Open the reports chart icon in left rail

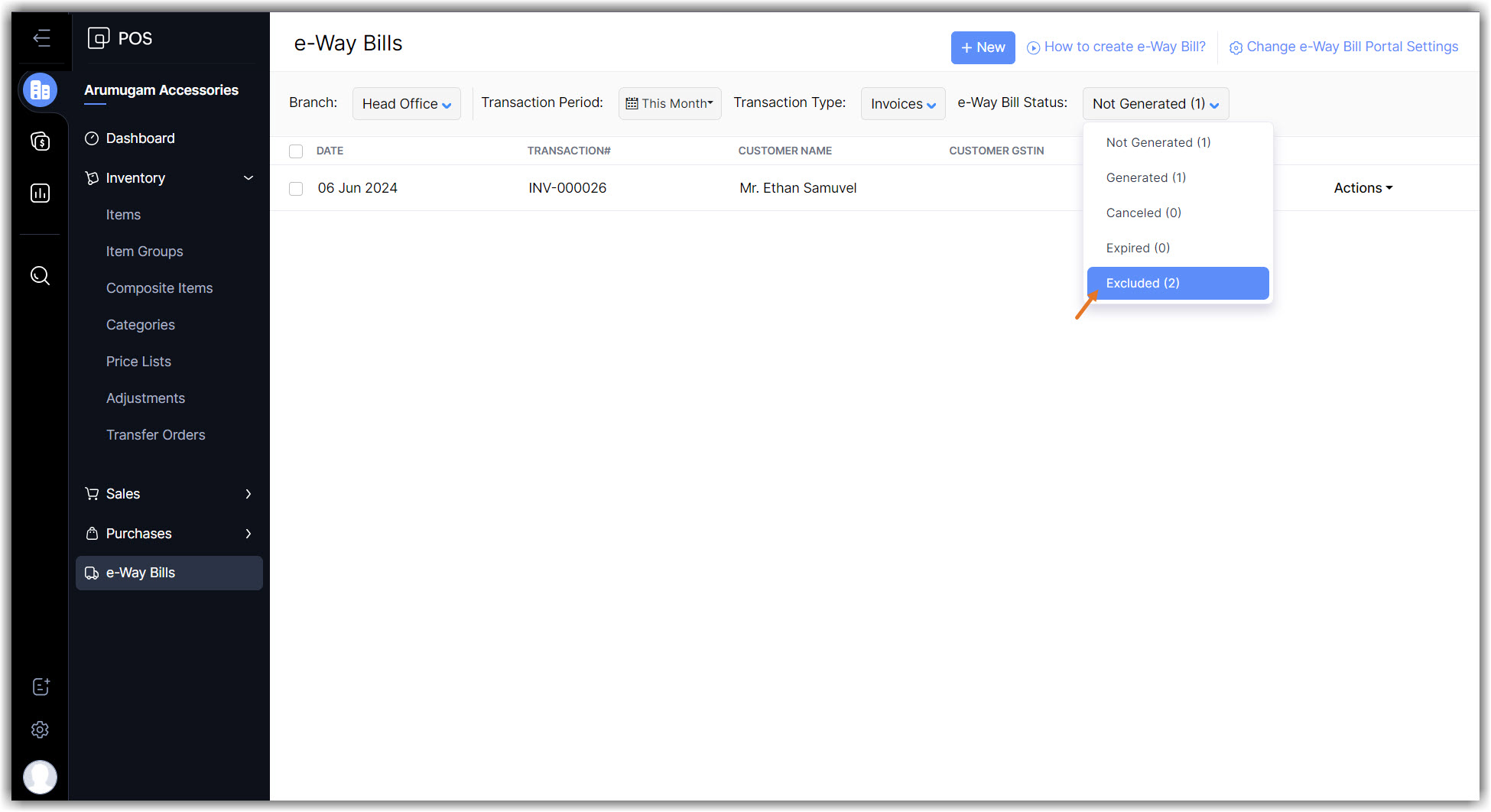tap(41, 193)
